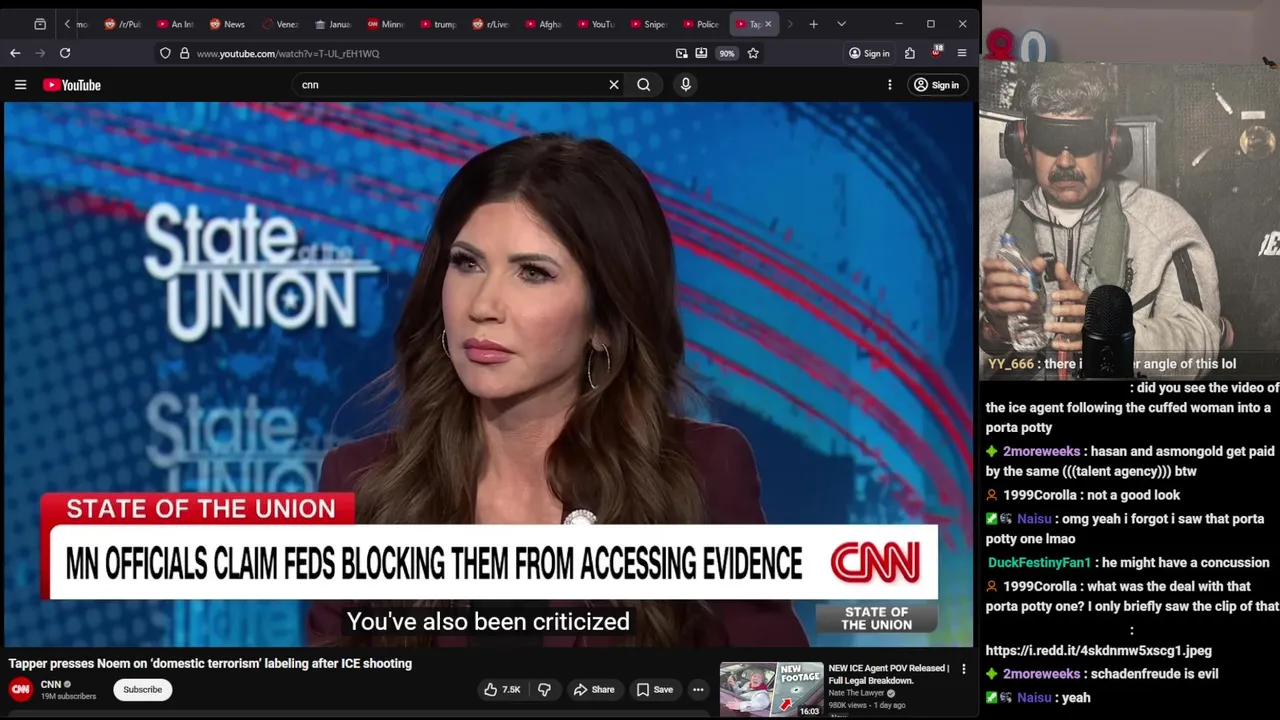Open the Firefox View tab icon
The width and height of the screenshot is (1280, 720).
coord(40,24)
